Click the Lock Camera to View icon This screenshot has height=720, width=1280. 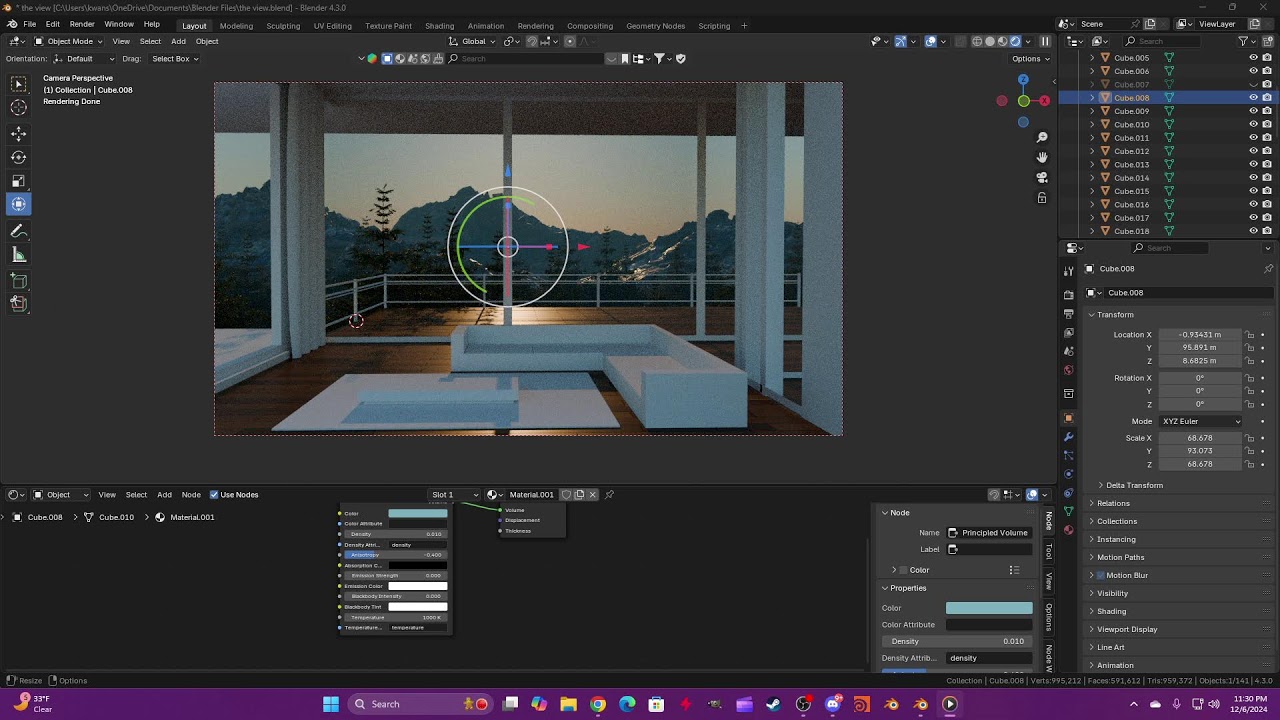1042,198
